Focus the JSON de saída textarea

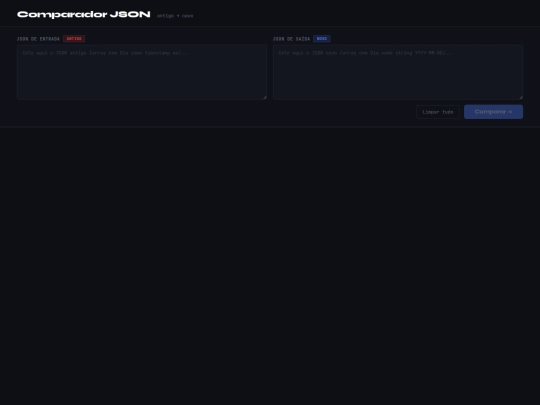coord(398,72)
